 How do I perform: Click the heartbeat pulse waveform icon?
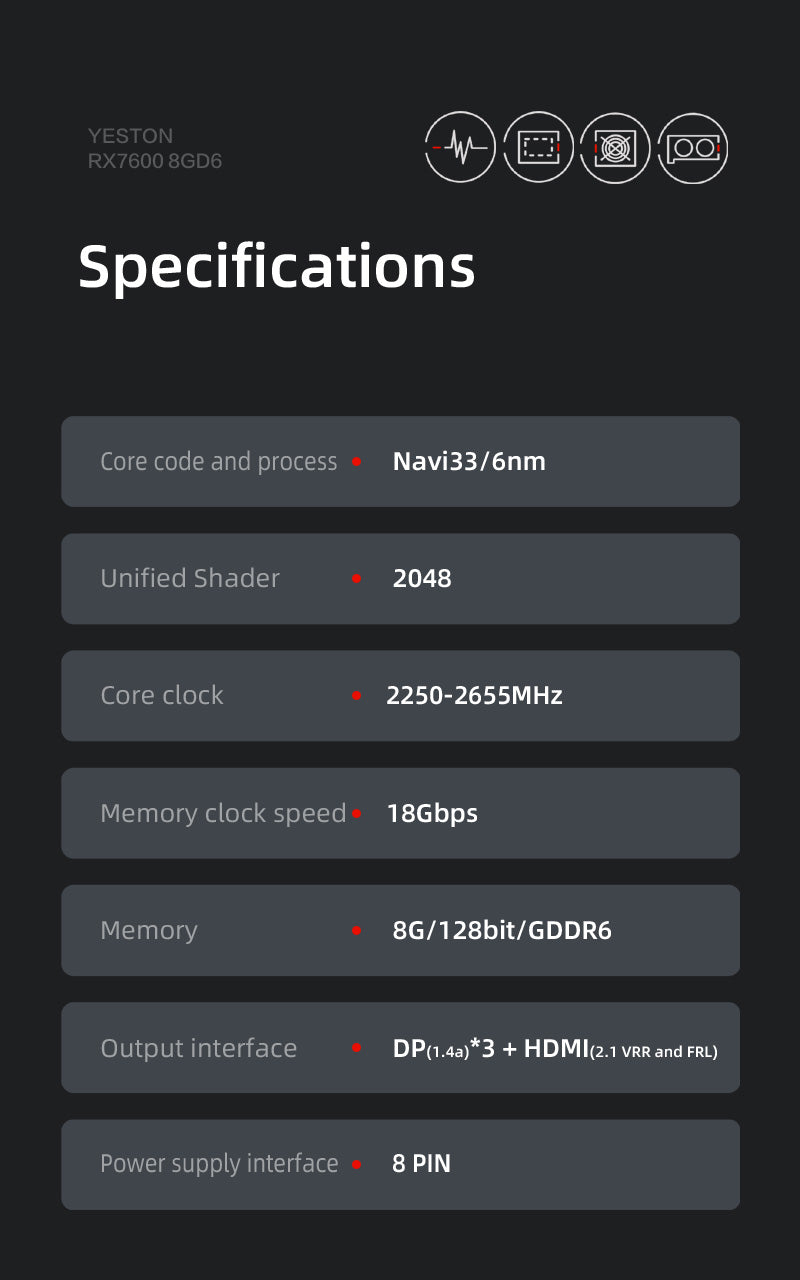(460, 148)
